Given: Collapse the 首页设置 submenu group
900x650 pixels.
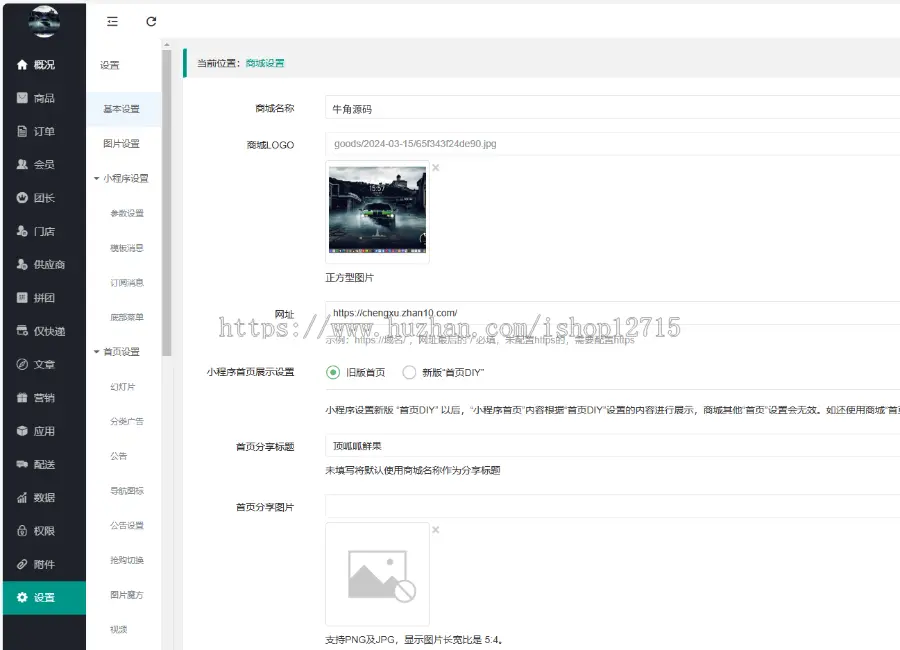Looking at the screenshot, I should 97,352.
